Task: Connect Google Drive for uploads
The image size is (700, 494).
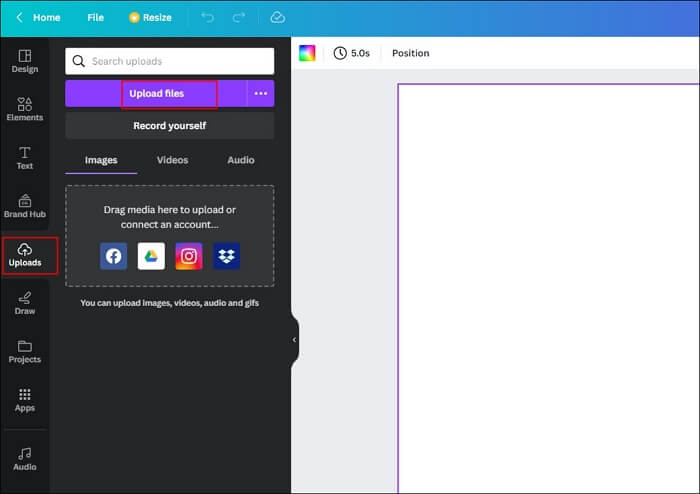Action: (x=151, y=256)
